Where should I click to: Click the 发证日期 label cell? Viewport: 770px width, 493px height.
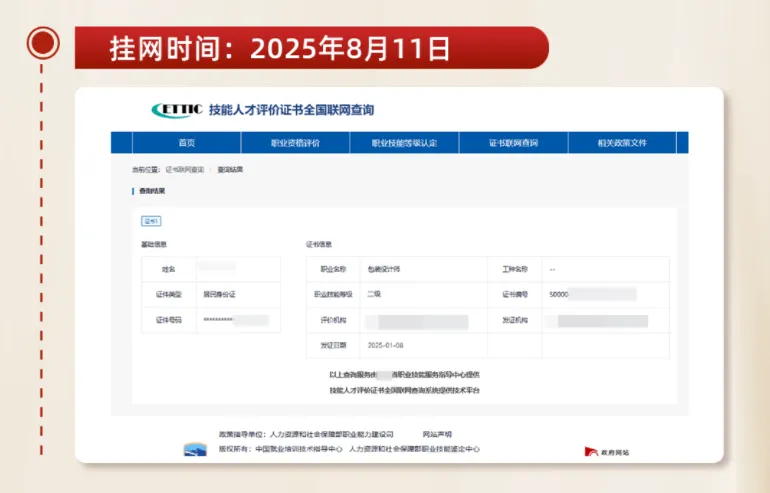point(333,346)
